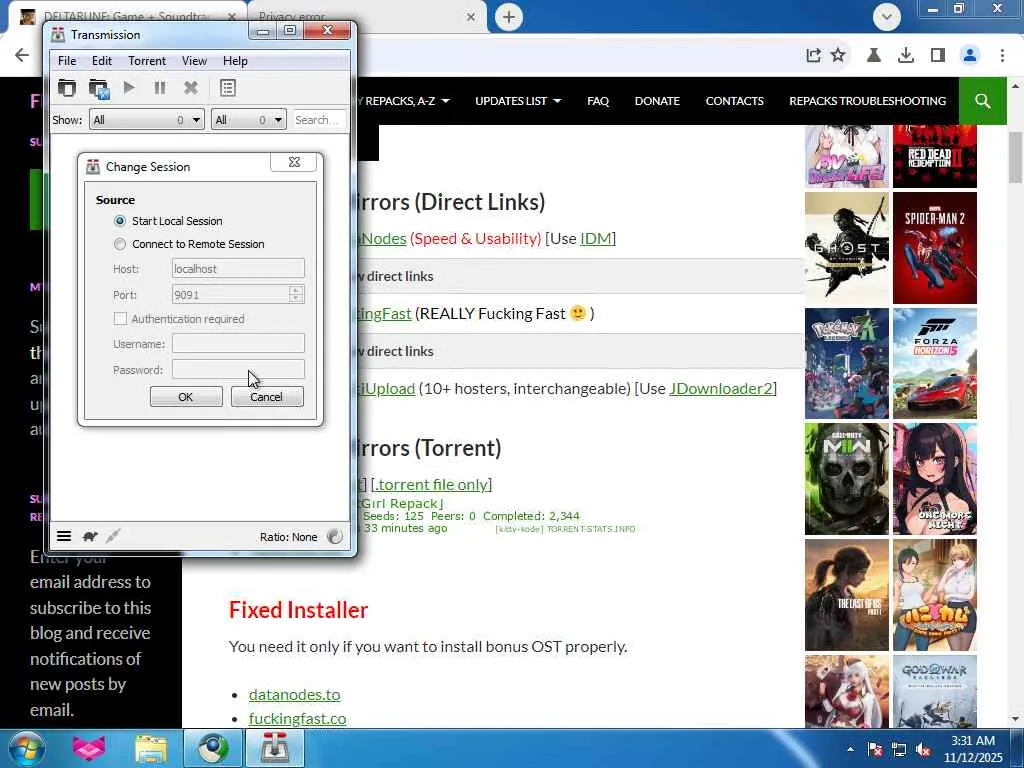Click the Chrome share page icon
The image size is (1024, 768).
pyautogui.click(x=813, y=56)
